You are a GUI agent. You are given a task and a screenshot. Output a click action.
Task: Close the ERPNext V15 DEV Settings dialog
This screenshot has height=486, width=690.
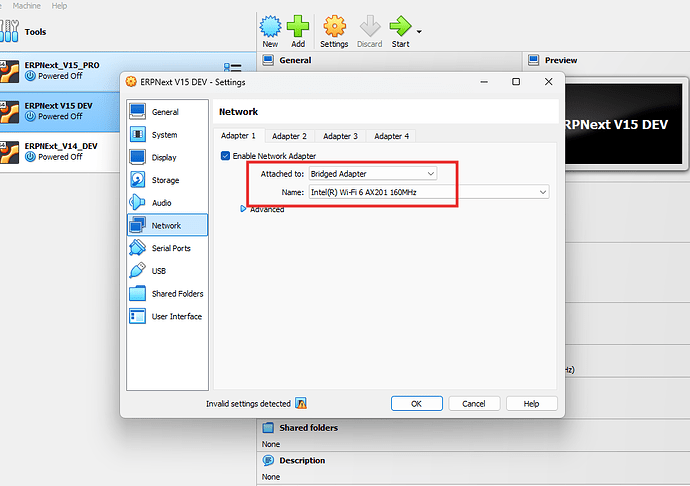click(548, 82)
